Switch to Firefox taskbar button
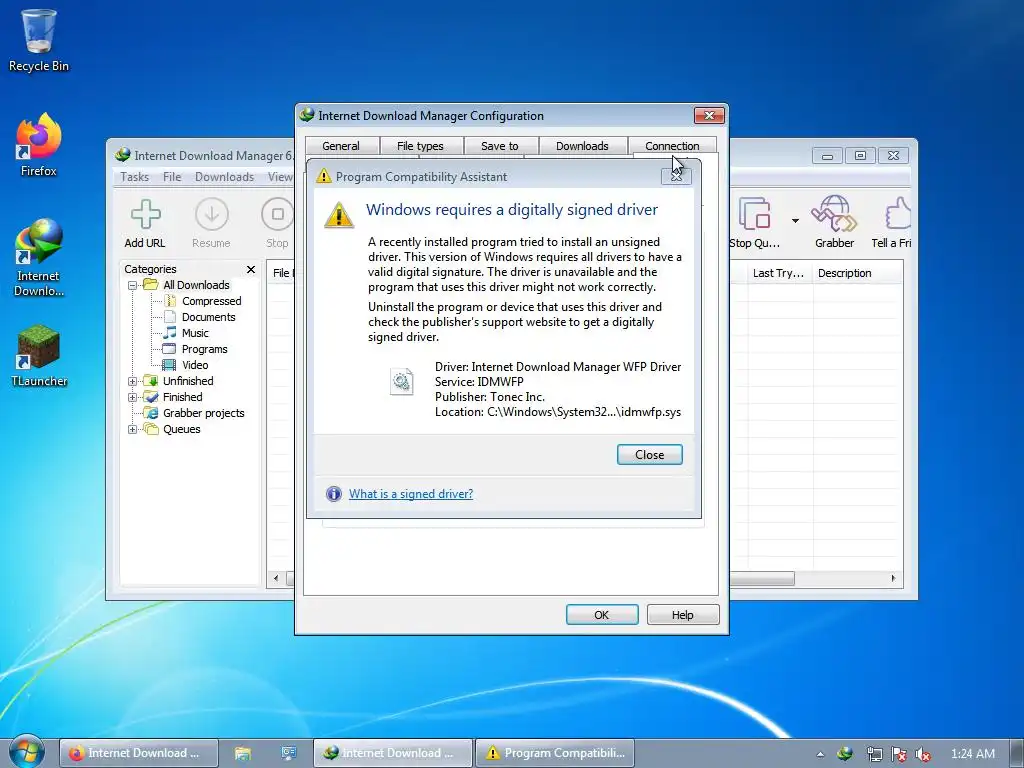Image resolution: width=1024 pixels, height=768 pixels. point(138,753)
